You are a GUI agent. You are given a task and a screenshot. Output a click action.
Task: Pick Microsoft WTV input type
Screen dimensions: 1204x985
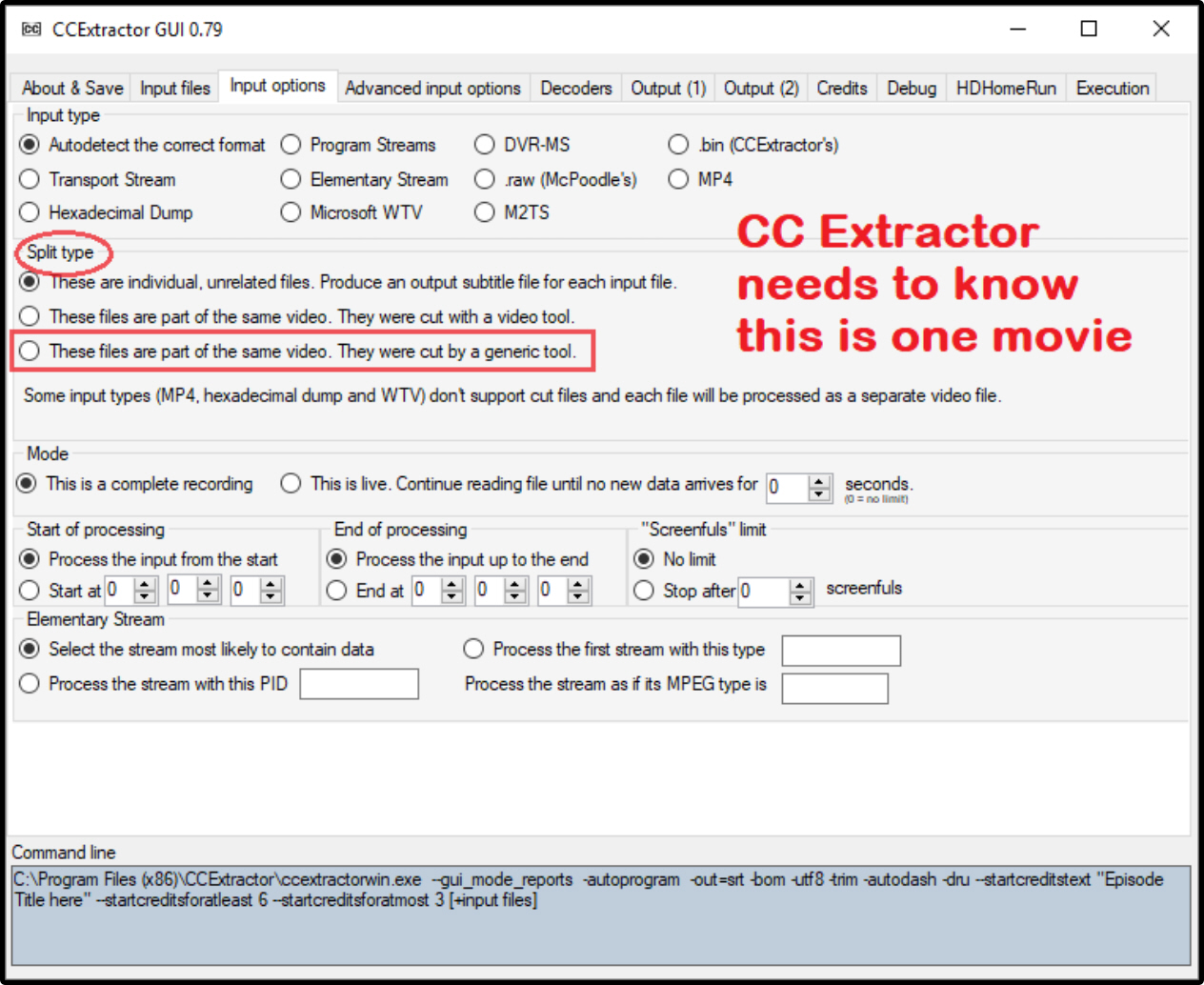351,212
